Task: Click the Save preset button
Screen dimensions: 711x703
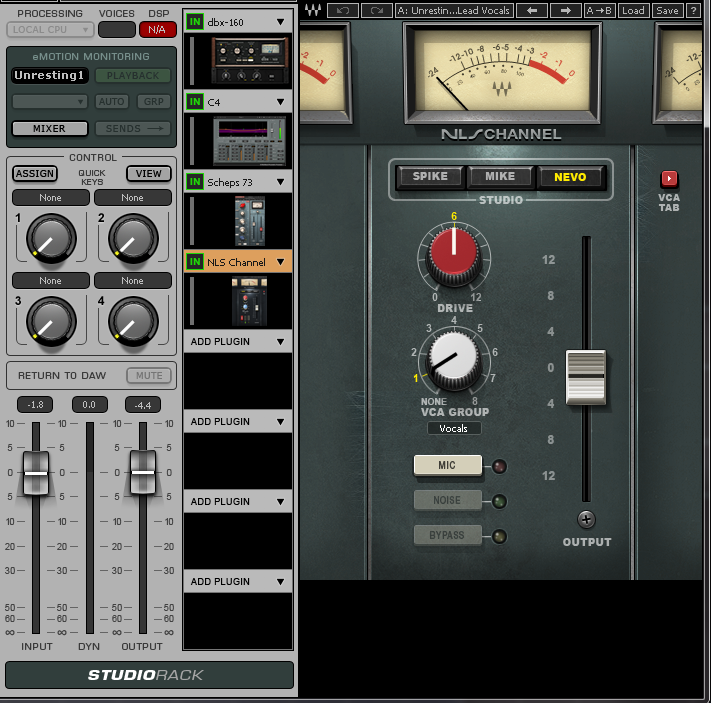Action: click(667, 10)
